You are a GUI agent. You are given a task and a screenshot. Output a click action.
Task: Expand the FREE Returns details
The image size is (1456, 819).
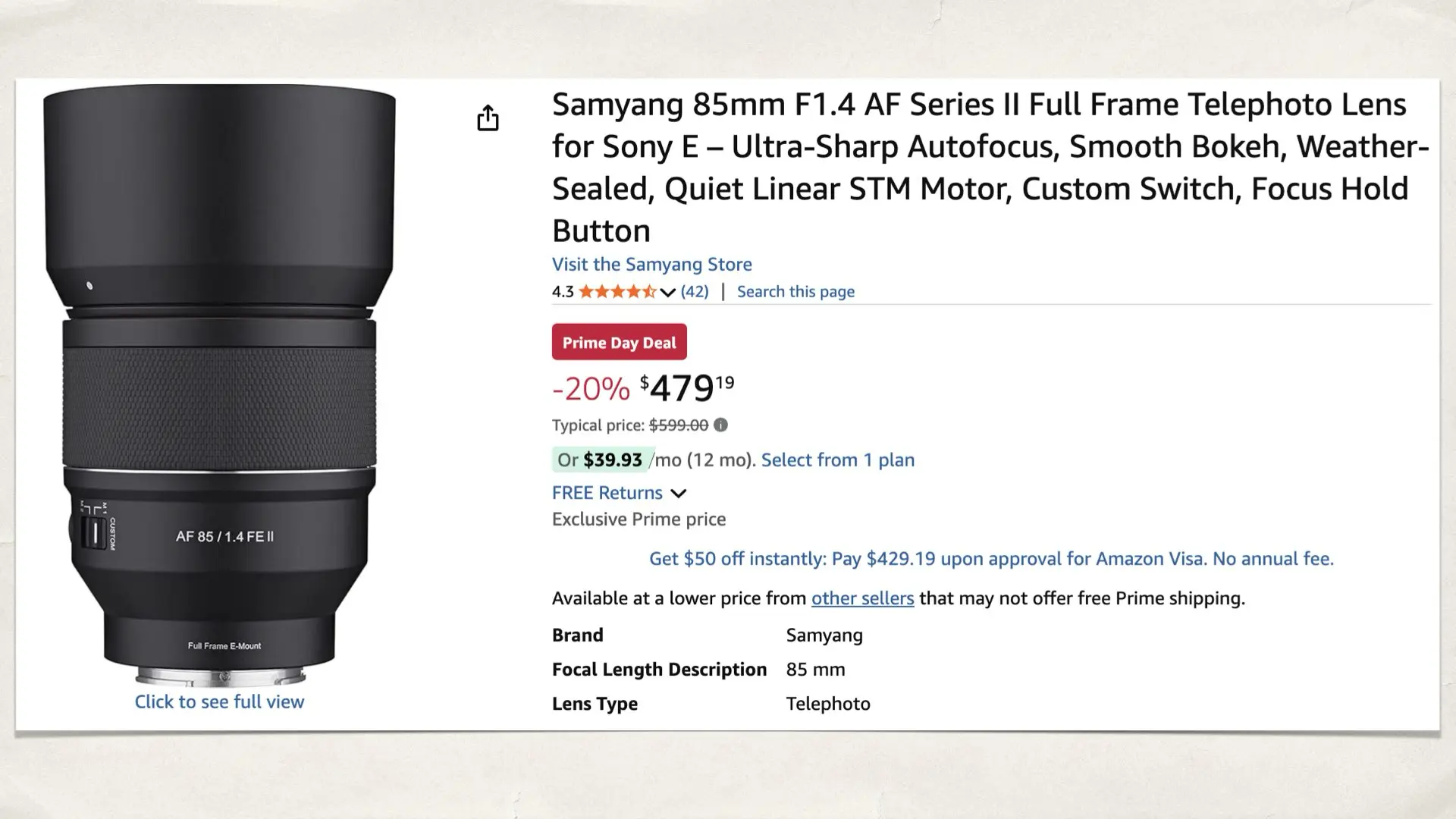click(x=679, y=493)
